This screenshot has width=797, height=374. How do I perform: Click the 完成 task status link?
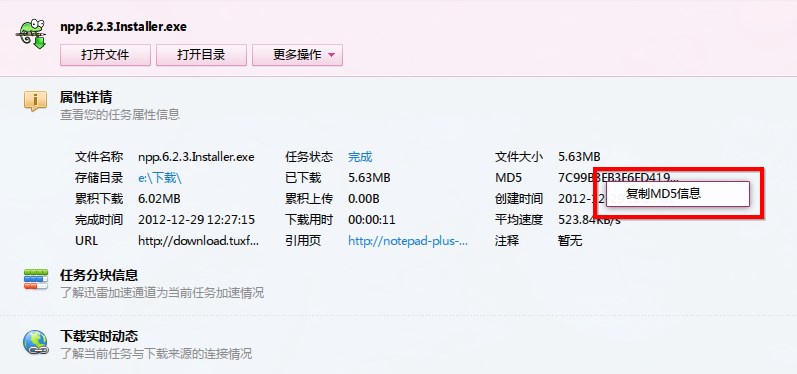click(x=360, y=157)
